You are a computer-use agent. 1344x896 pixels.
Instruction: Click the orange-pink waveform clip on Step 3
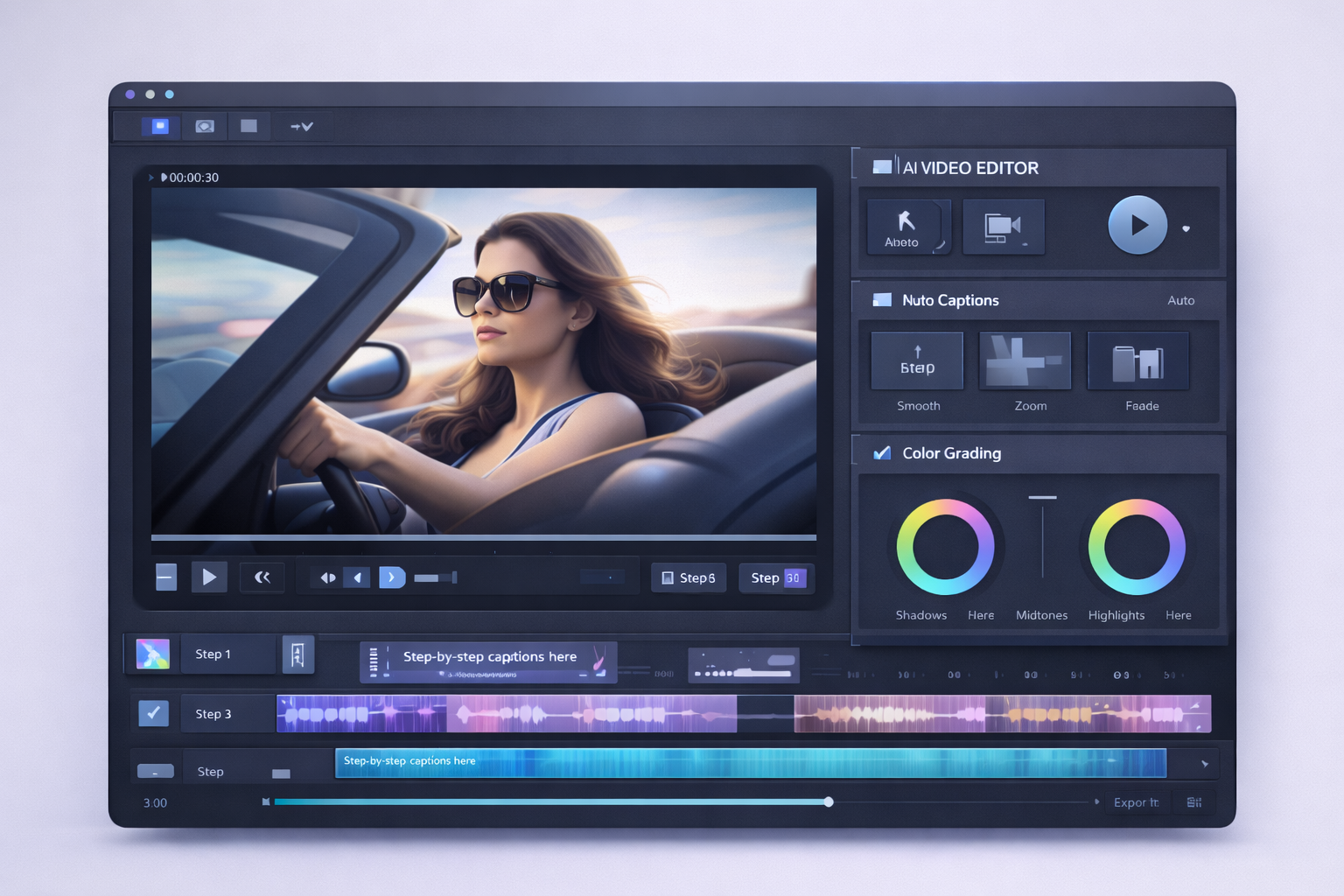[1003, 714]
